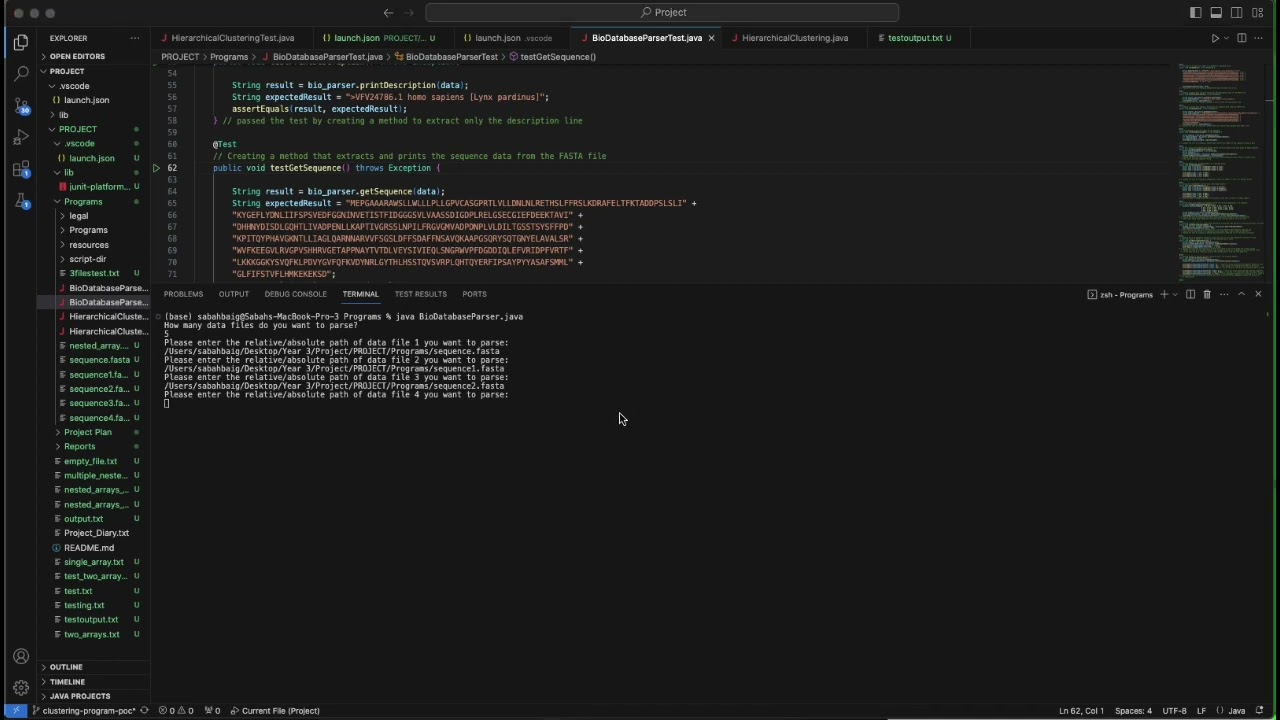Open the run options dropdown arrow
1280x720 pixels.
pyautogui.click(x=1225, y=38)
